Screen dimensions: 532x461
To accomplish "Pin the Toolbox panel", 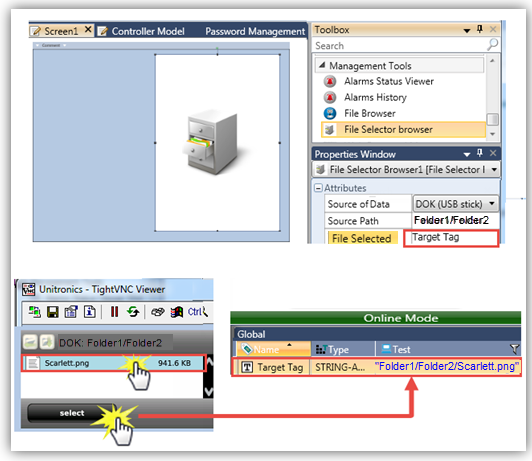I will [x=480, y=29].
